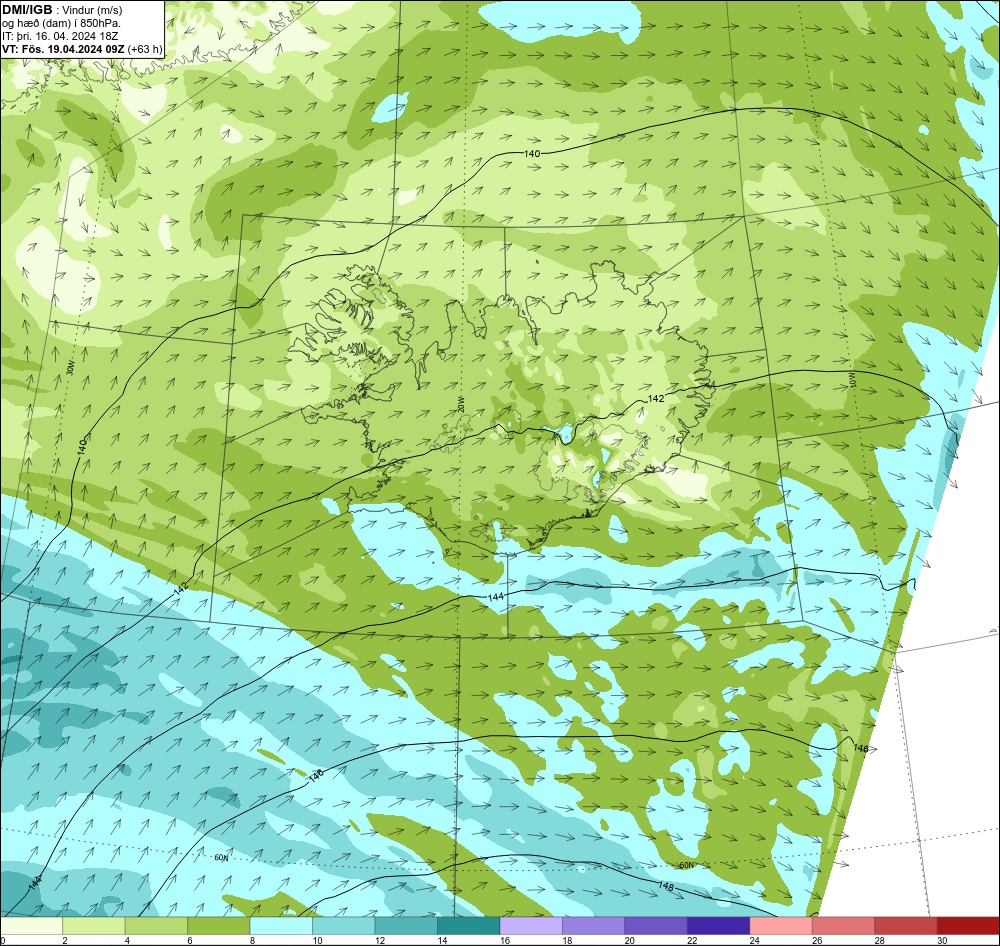1000x946 pixels.
Task: Click the 140 contour label near 30W meridian
Action: click(82, 446)
